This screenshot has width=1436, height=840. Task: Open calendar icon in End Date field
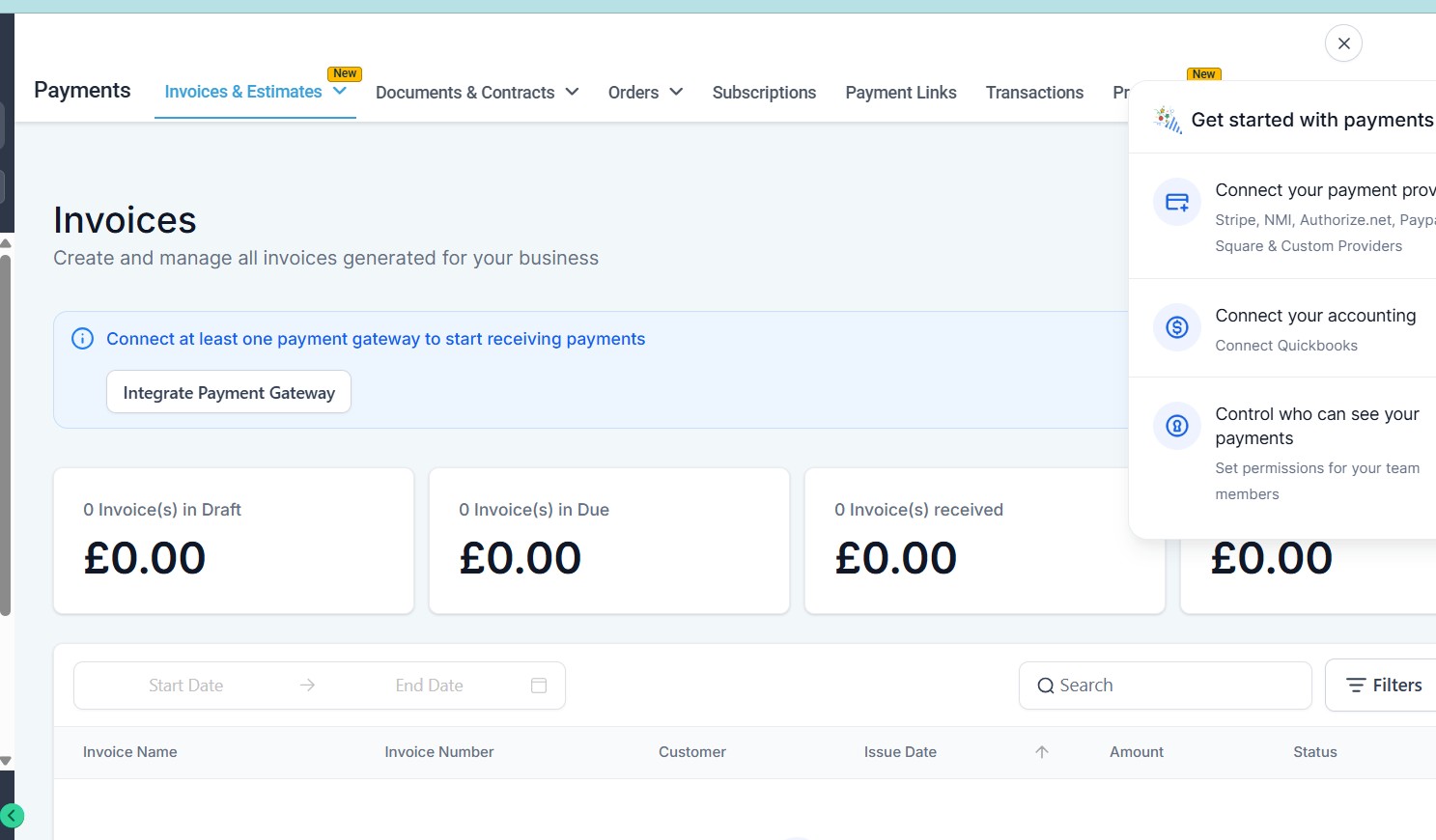pyautogui.click(x=538, y=685)
